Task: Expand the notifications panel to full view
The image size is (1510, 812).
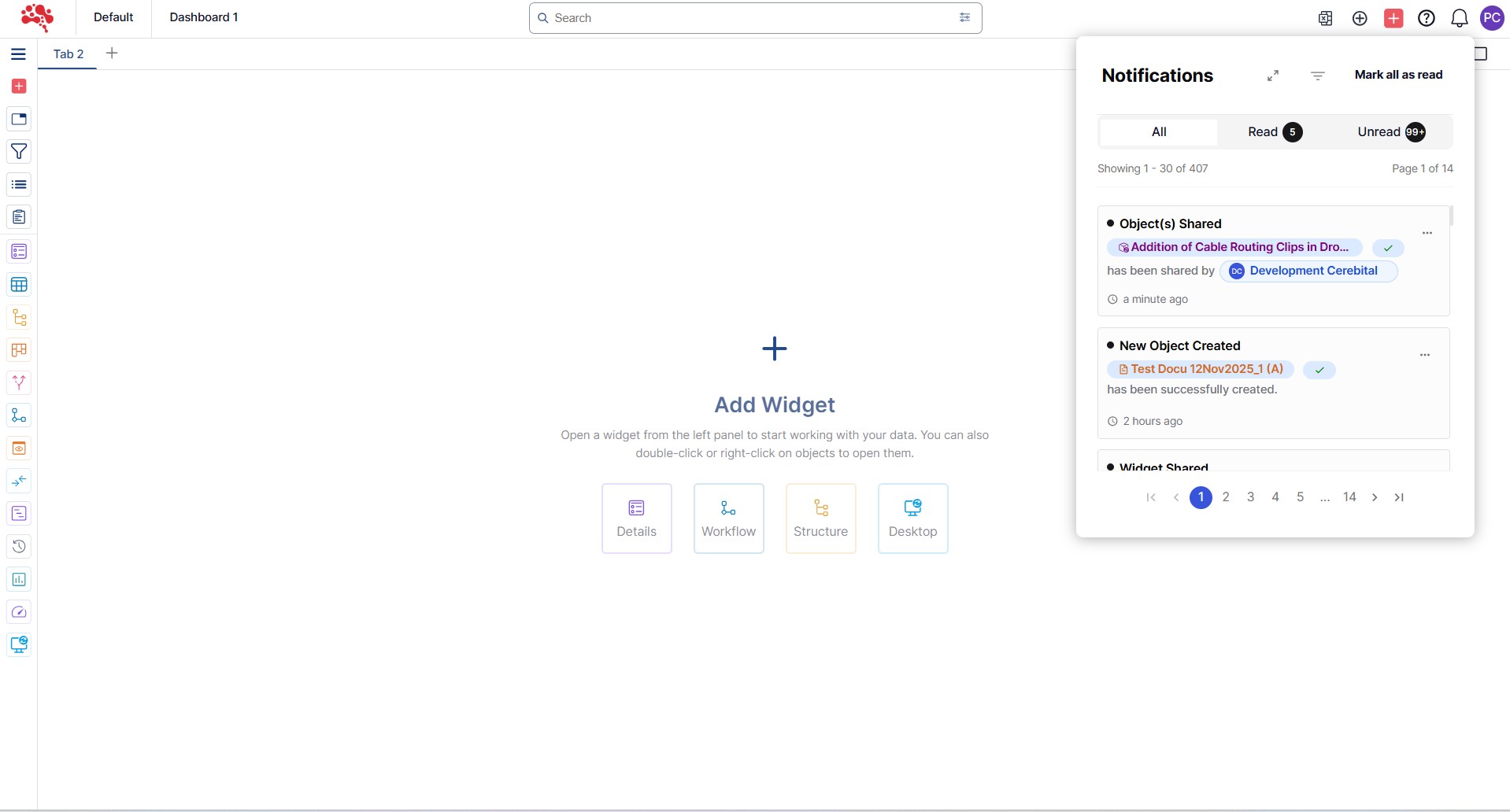Action: 1272,76
